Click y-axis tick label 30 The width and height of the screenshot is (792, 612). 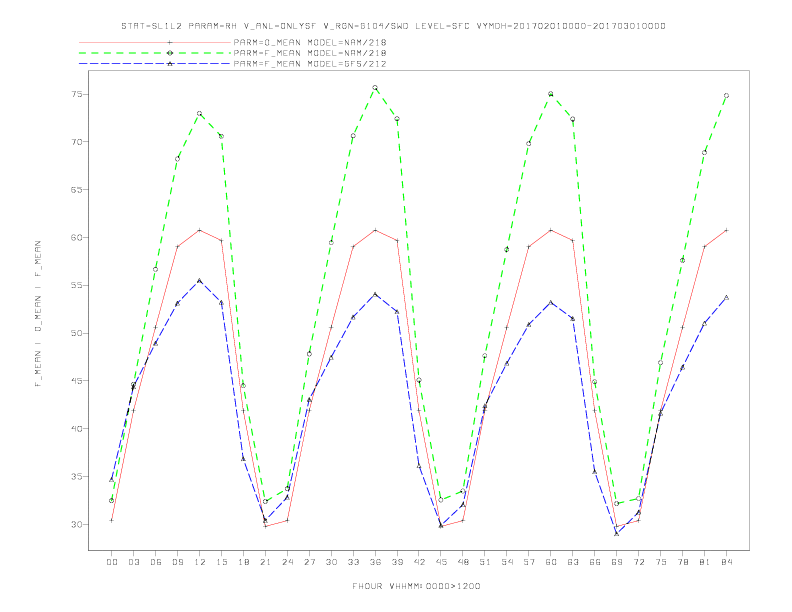77,524
